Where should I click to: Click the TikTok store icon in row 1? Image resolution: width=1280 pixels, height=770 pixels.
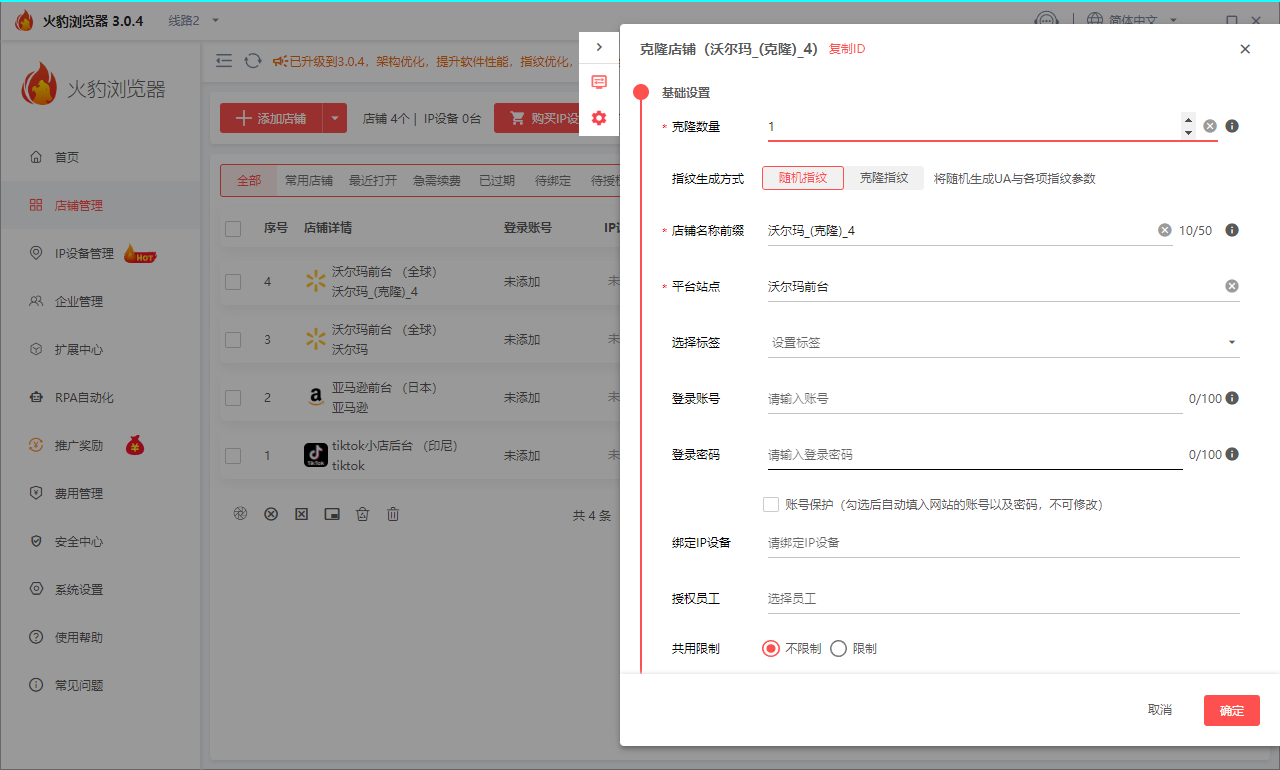[316, 455]
